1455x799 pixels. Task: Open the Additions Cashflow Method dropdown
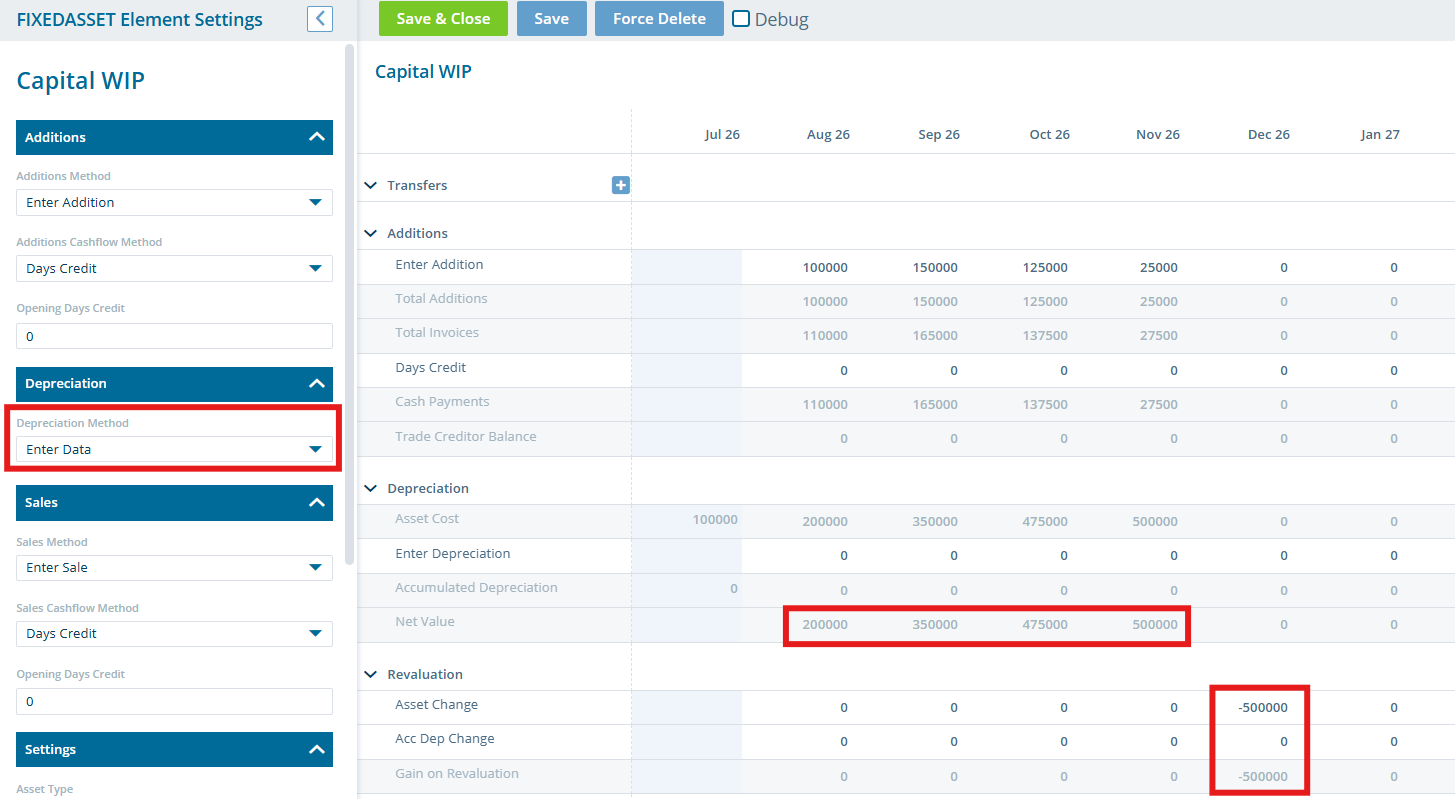(x=174, y=268)
